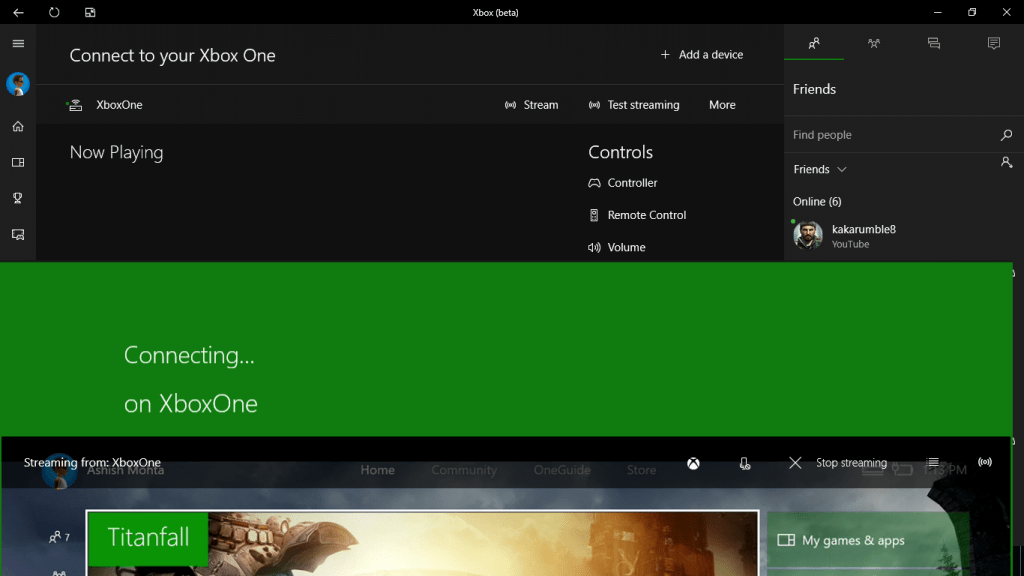Open the user profile avatar in sidebar
This screenshot has height=576, width=1024.
[x=18, y=84]
